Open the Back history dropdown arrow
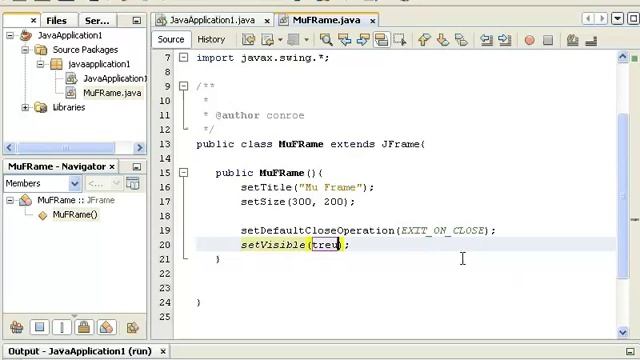 280,40
